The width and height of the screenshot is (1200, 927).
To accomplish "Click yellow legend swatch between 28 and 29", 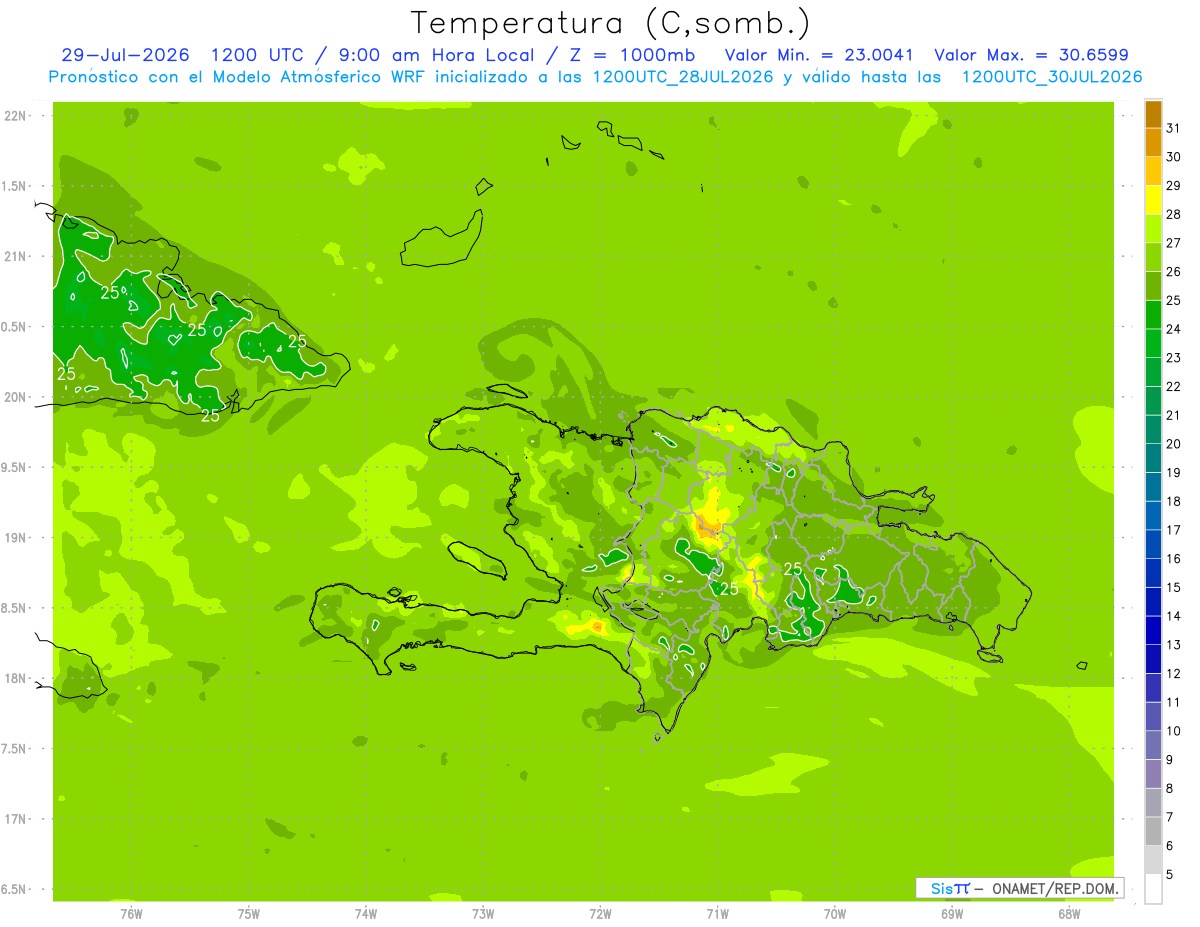I will click(1153, 200).
